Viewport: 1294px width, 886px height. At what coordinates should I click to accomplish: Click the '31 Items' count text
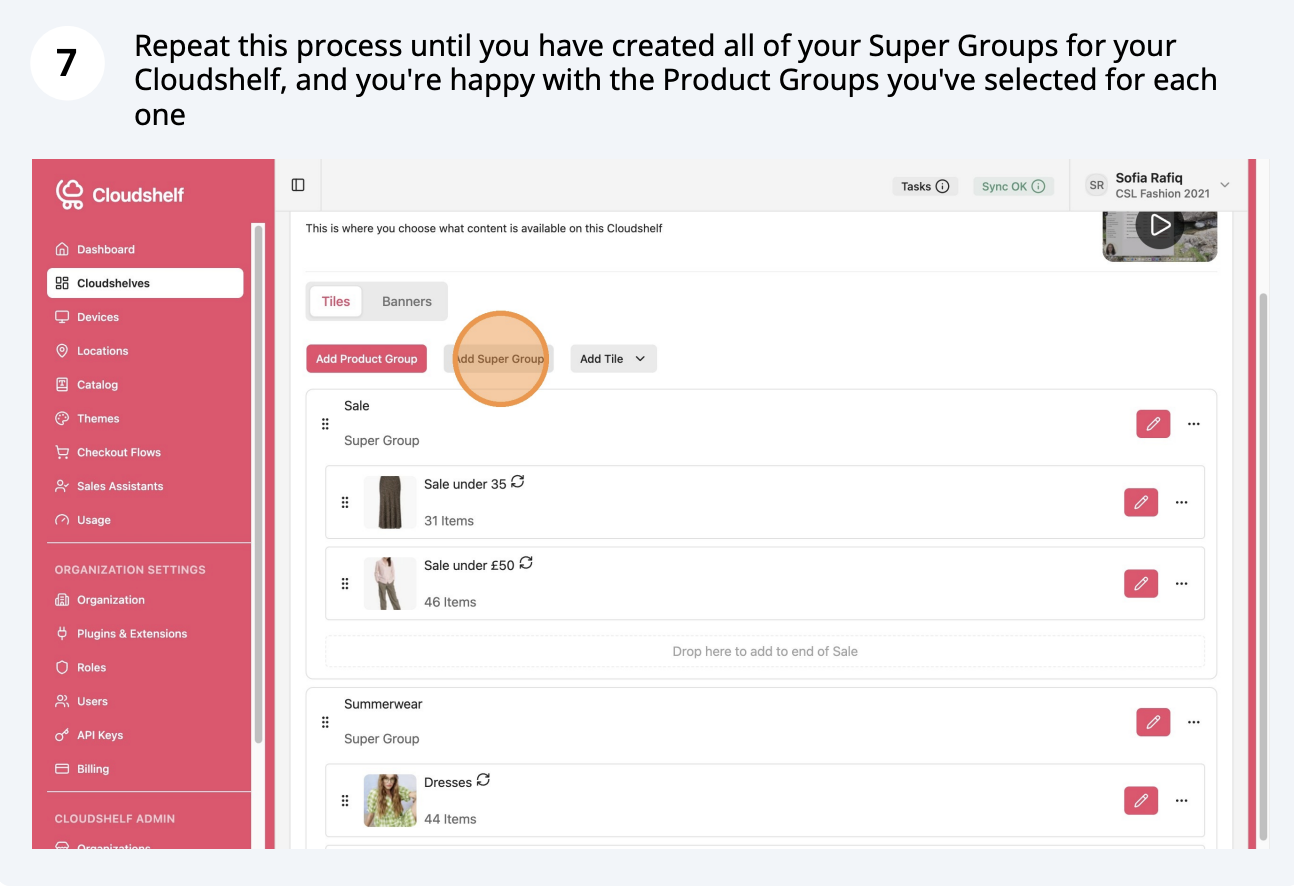point(449,521)
